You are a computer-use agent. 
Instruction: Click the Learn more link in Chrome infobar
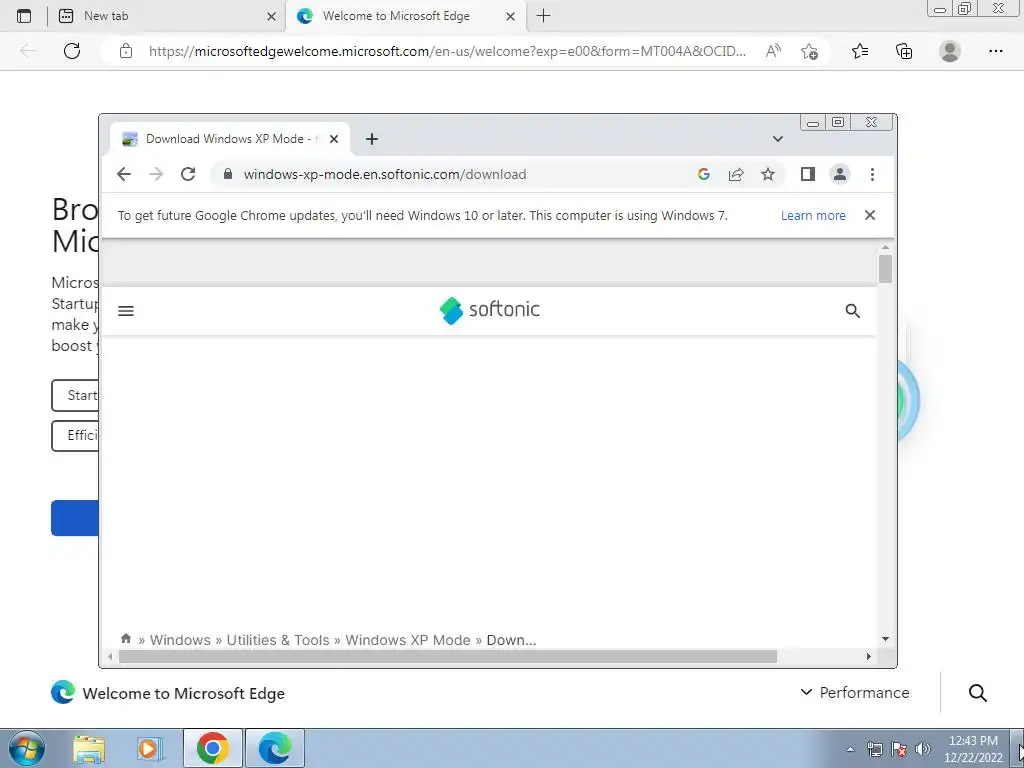point(813,216)
